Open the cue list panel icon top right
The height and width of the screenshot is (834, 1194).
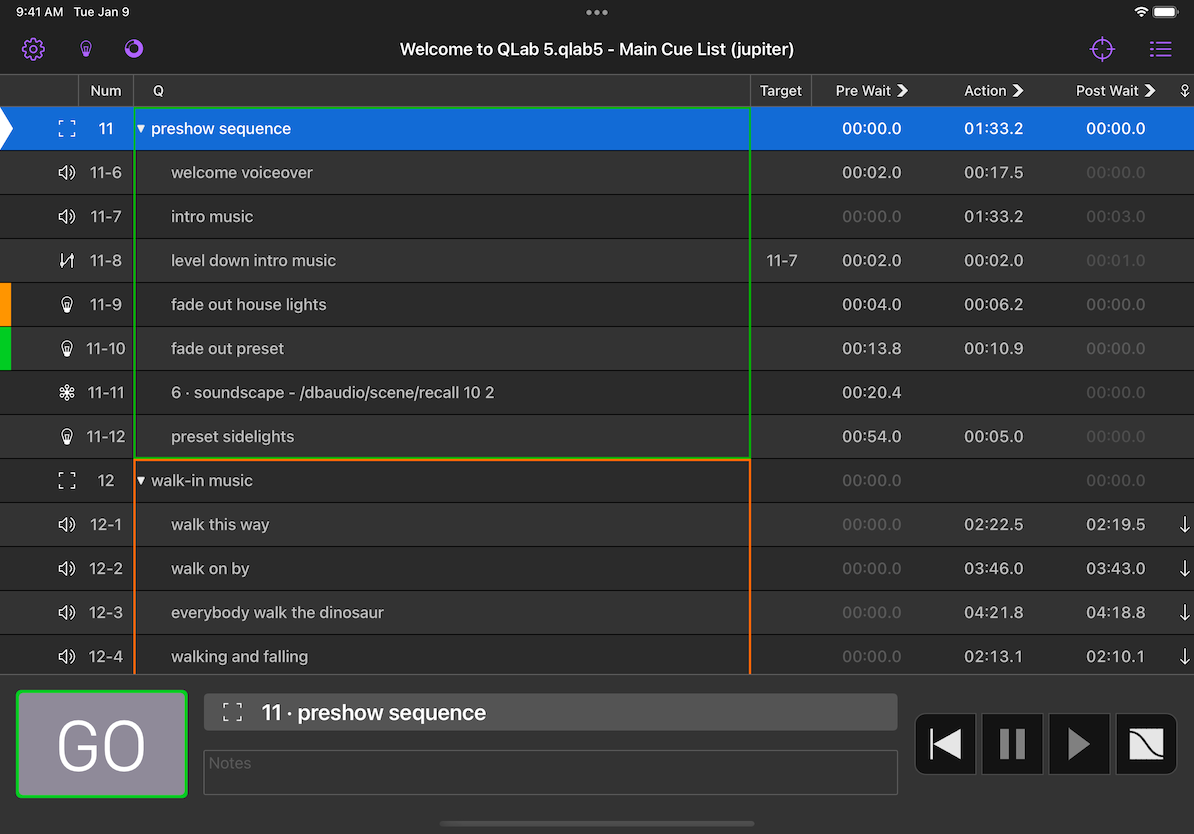[x=1160, y=48]
